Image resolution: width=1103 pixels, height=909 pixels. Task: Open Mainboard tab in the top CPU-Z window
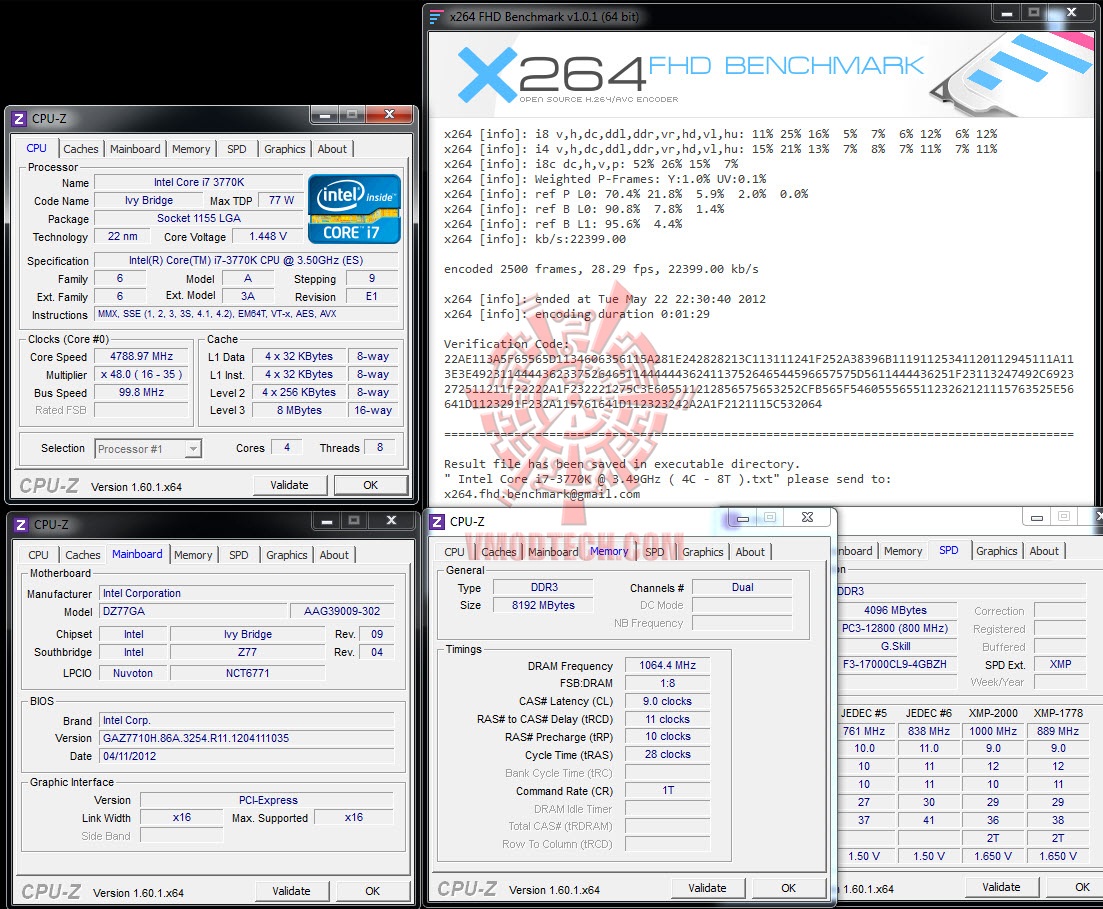click(x=135, y=149)
